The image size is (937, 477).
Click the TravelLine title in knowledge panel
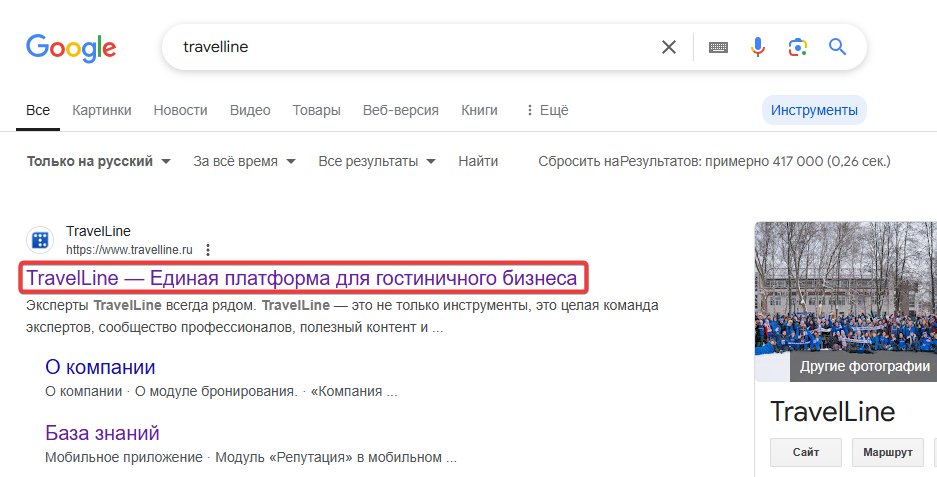coord(832,411)
